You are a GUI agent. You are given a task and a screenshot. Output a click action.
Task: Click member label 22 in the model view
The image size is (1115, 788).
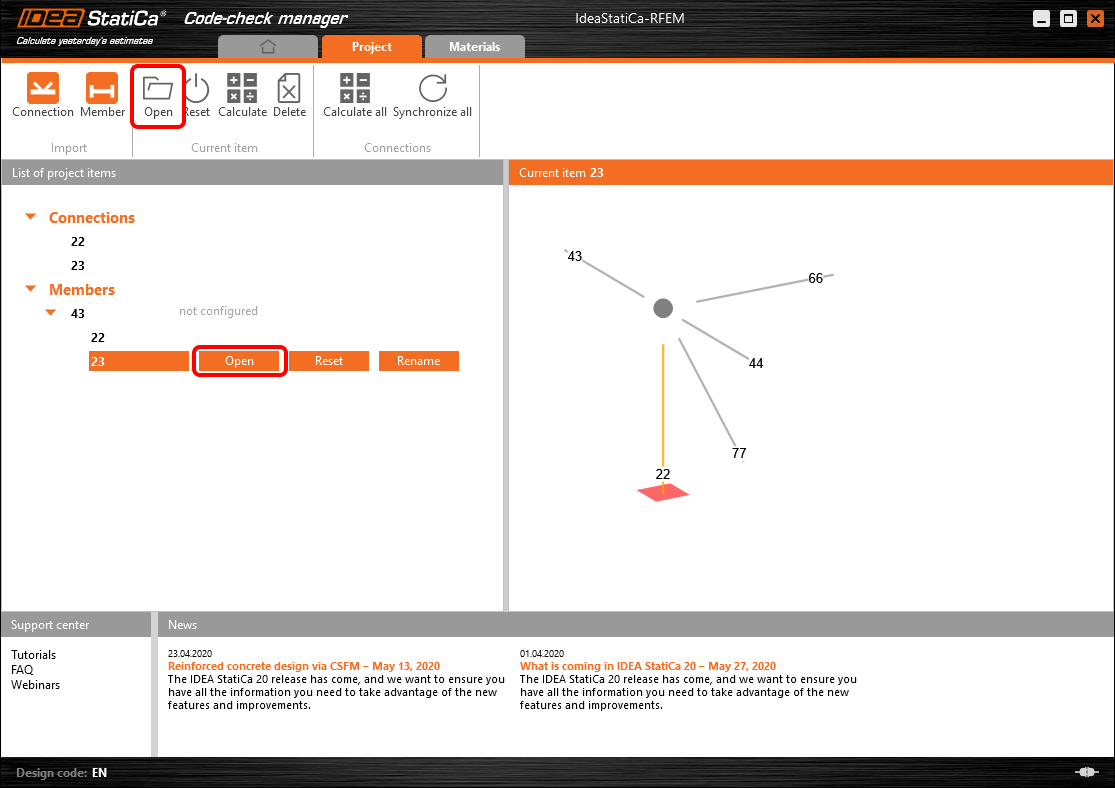point(663,474)
